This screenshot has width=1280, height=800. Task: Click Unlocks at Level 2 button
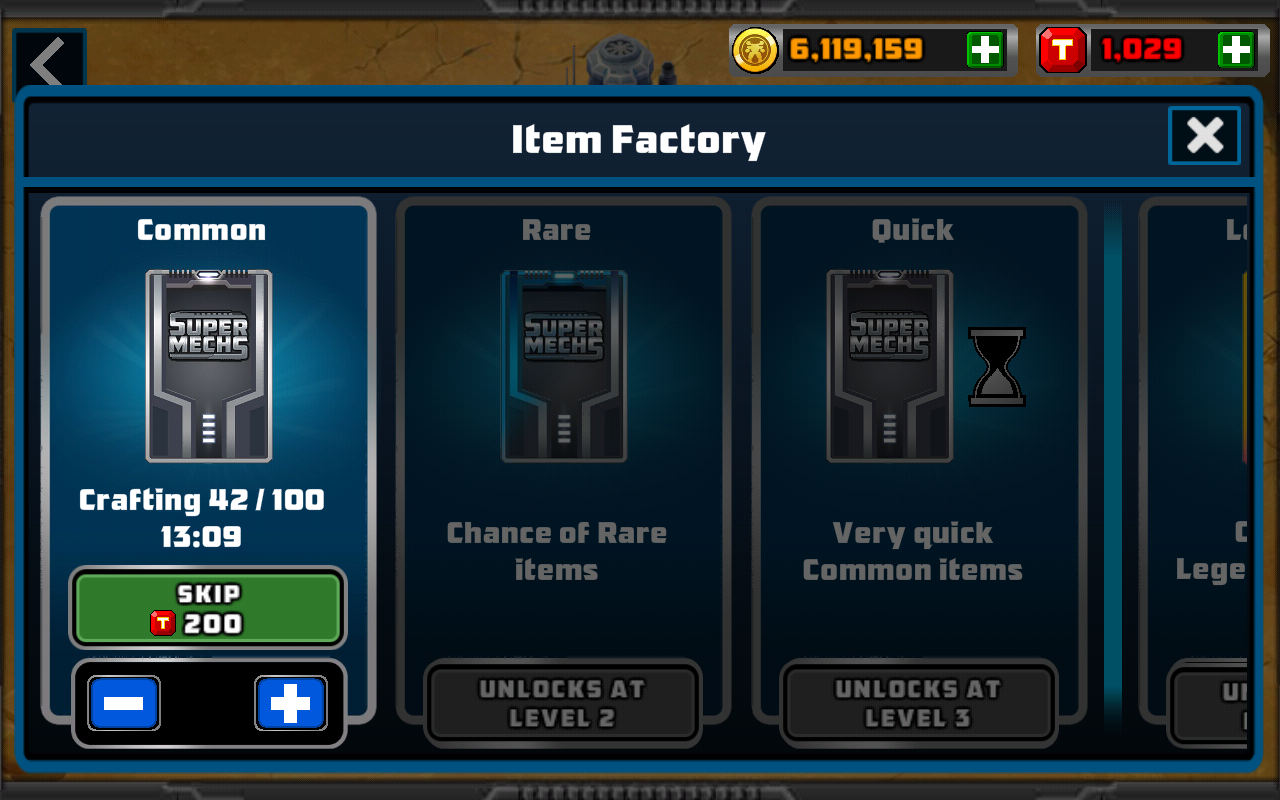(562, 703)
